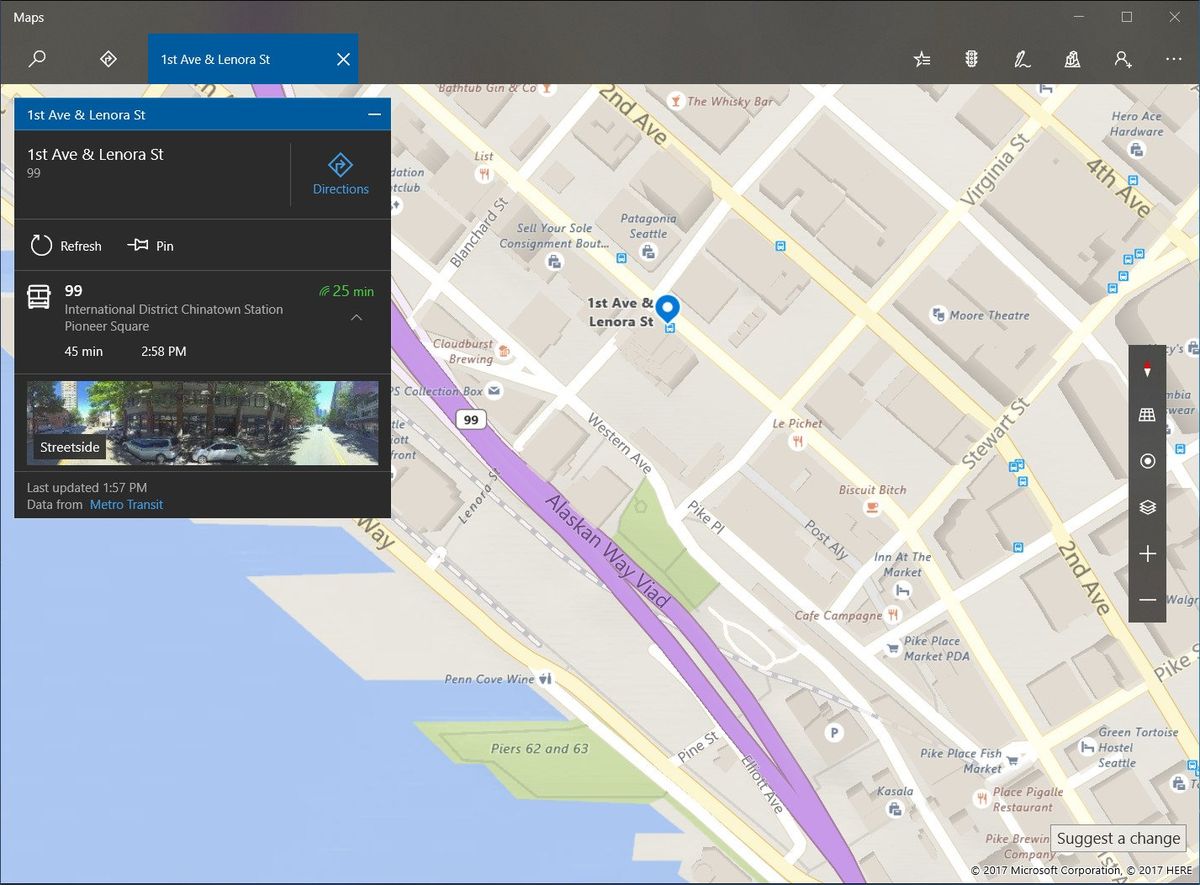Change map views with the layers icon
This screenshot has height=885, width=1200.
tap(1147, 507)
